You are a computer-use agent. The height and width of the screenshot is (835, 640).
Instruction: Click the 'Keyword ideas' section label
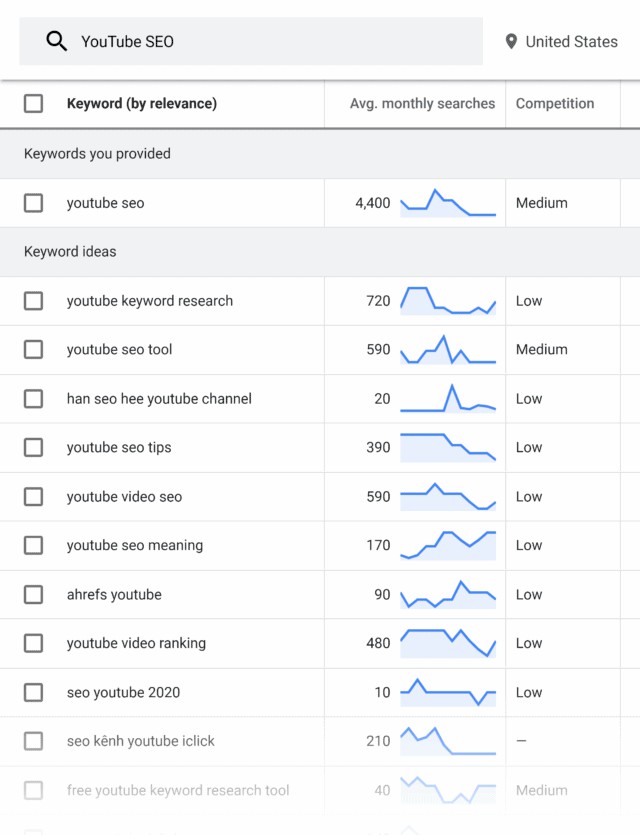pos(70,251)
